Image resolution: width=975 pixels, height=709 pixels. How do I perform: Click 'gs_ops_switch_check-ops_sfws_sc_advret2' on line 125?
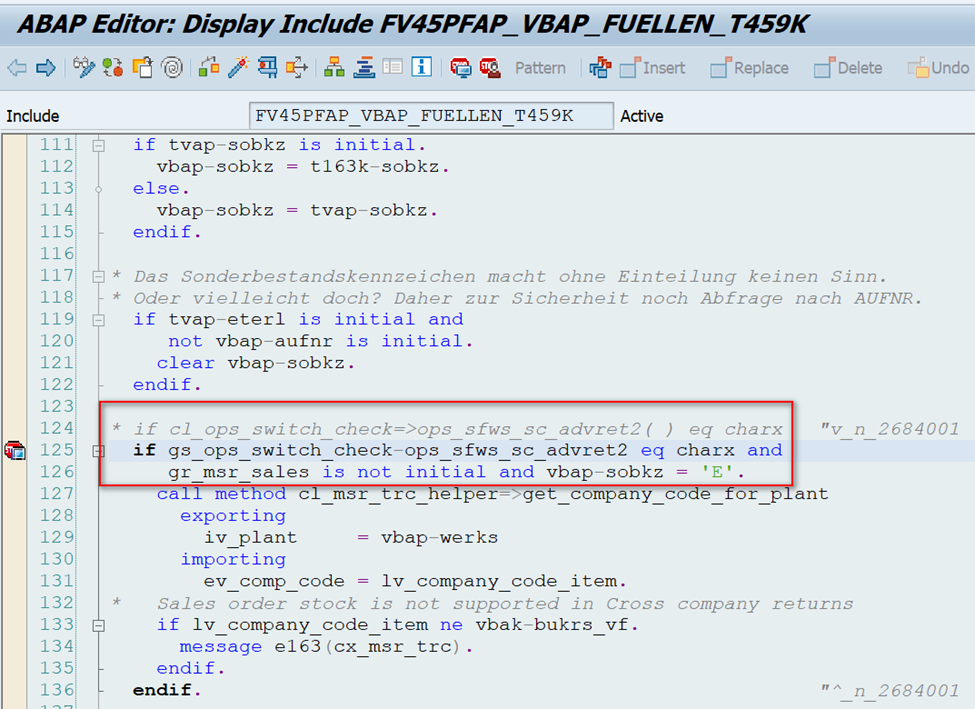[398, 450]
